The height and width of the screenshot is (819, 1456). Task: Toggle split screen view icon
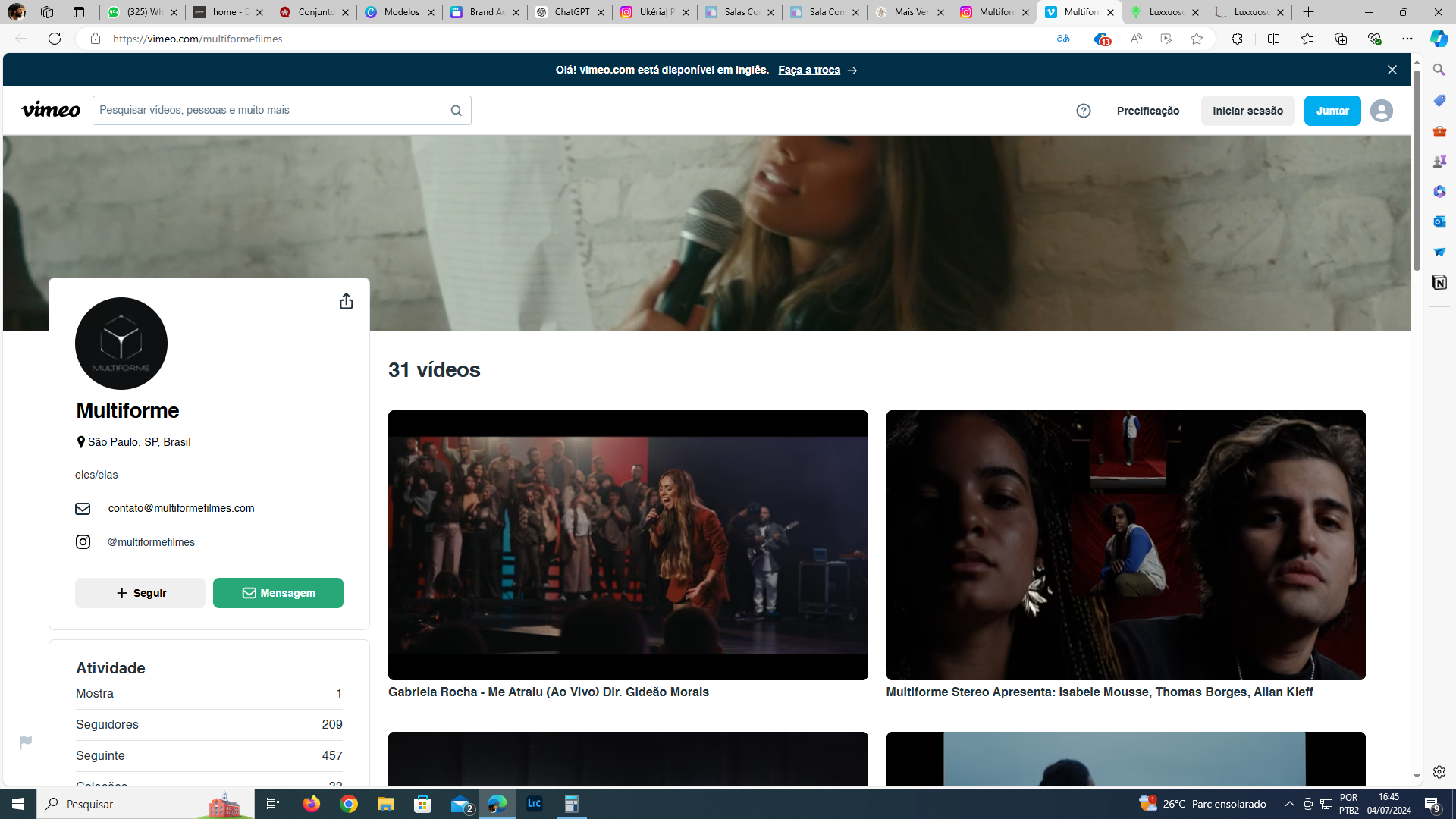click(1273, 39)
